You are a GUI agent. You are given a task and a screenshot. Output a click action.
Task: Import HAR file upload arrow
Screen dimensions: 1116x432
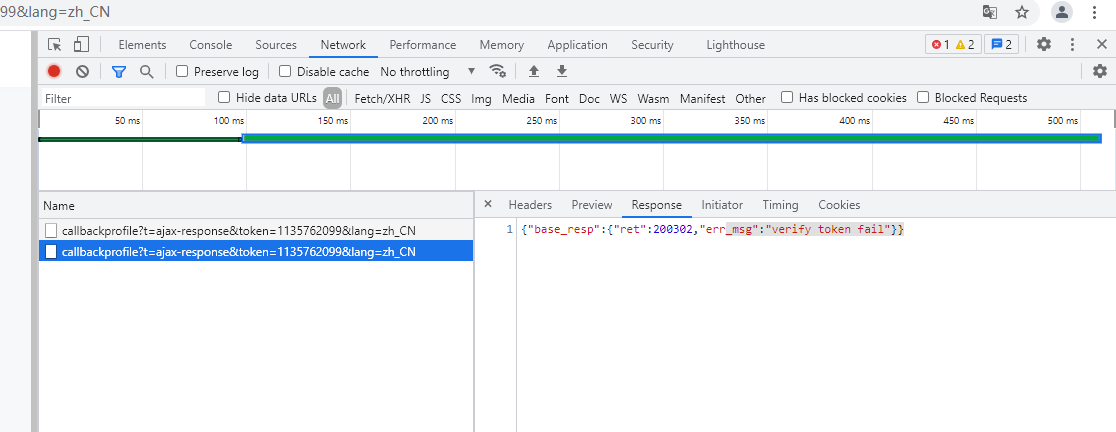pyautogui.click(x=534, y=71)
